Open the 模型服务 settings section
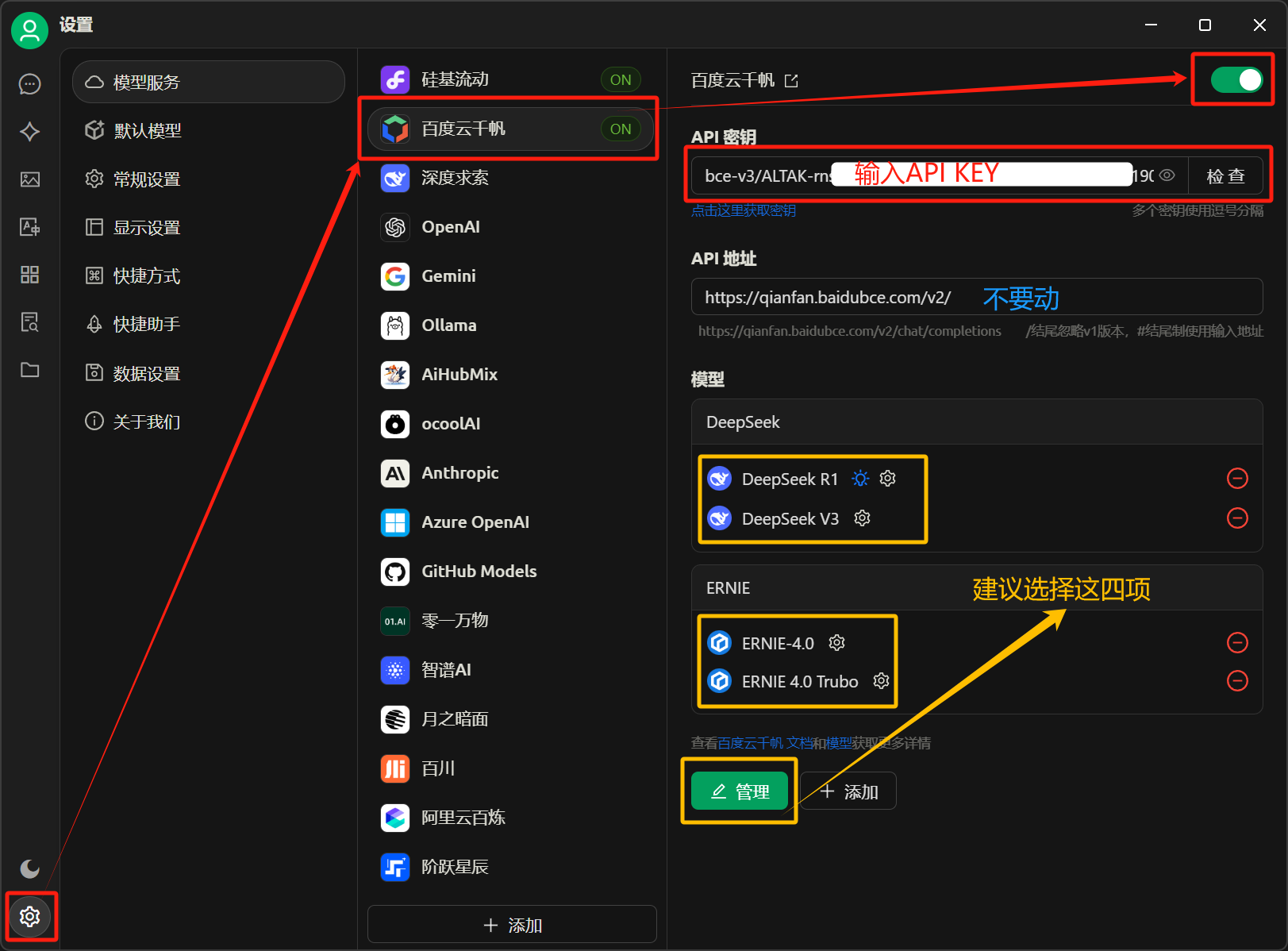 pyautogui.click(x=209, y=82)
